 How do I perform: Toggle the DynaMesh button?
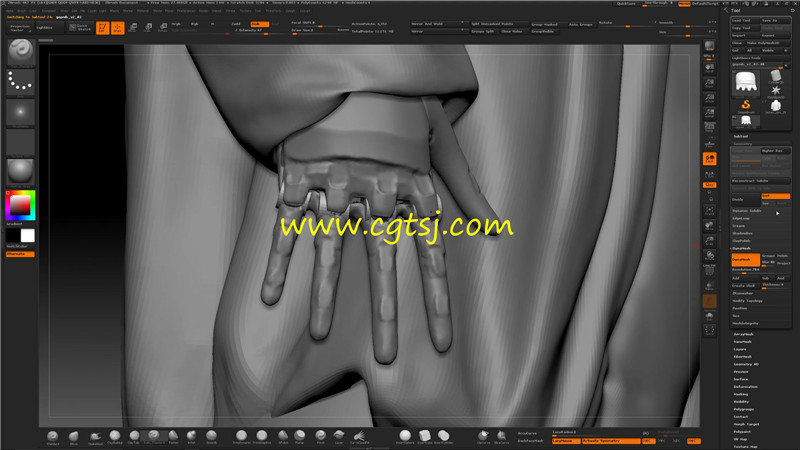pos(745,259)
